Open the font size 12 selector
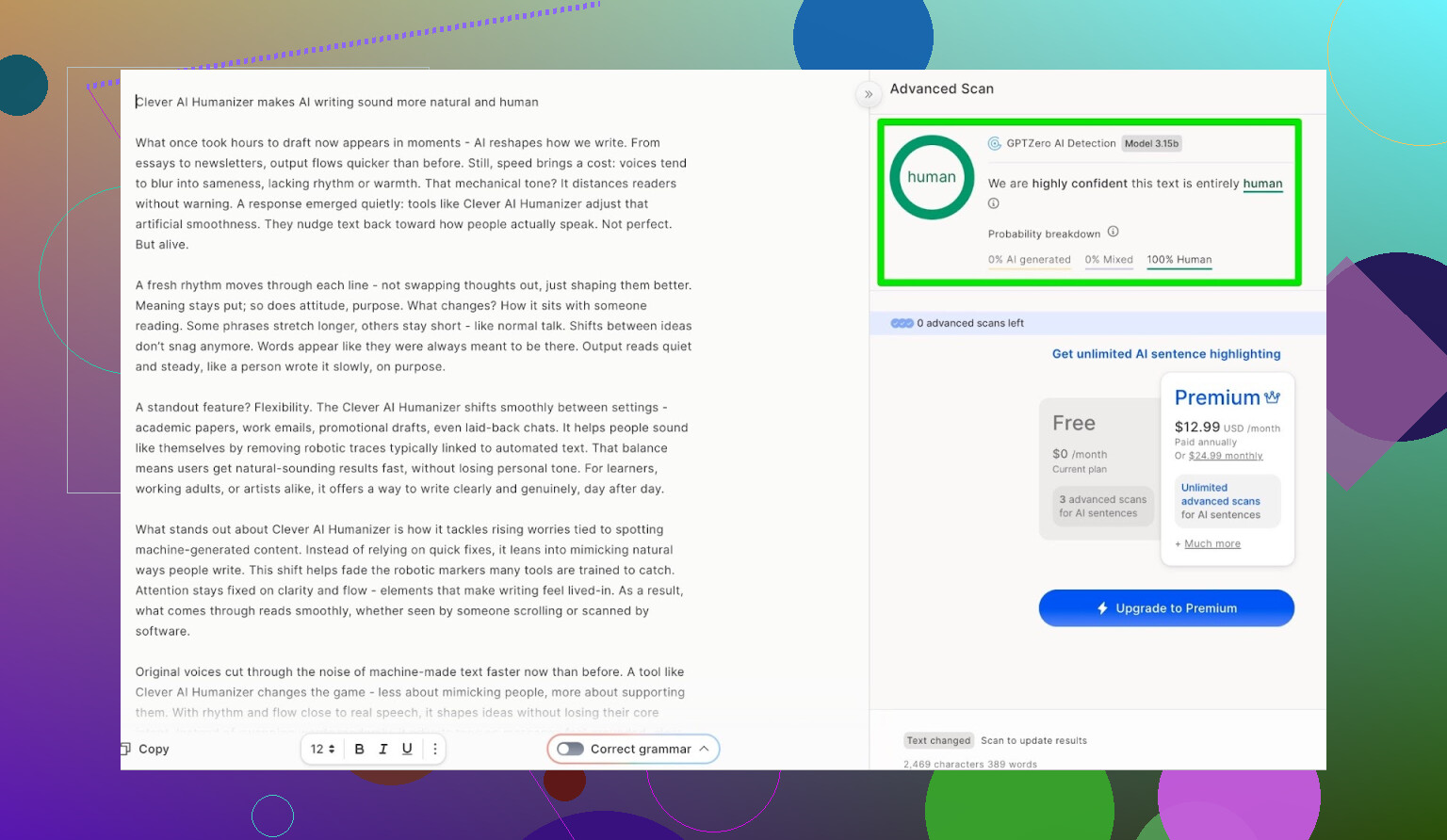 322,749
